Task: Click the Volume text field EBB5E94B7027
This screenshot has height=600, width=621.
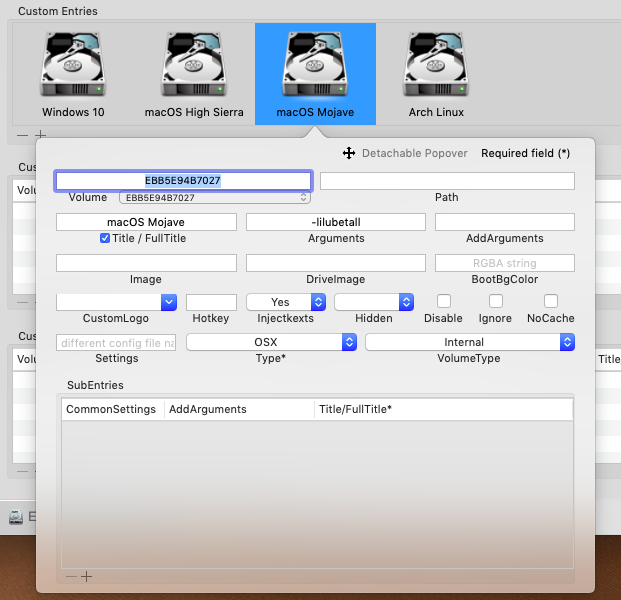Action: [x=183, y=181]
